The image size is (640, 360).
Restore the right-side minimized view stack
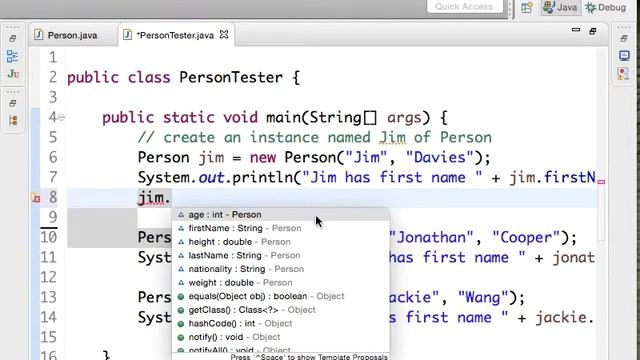(624, 39)
